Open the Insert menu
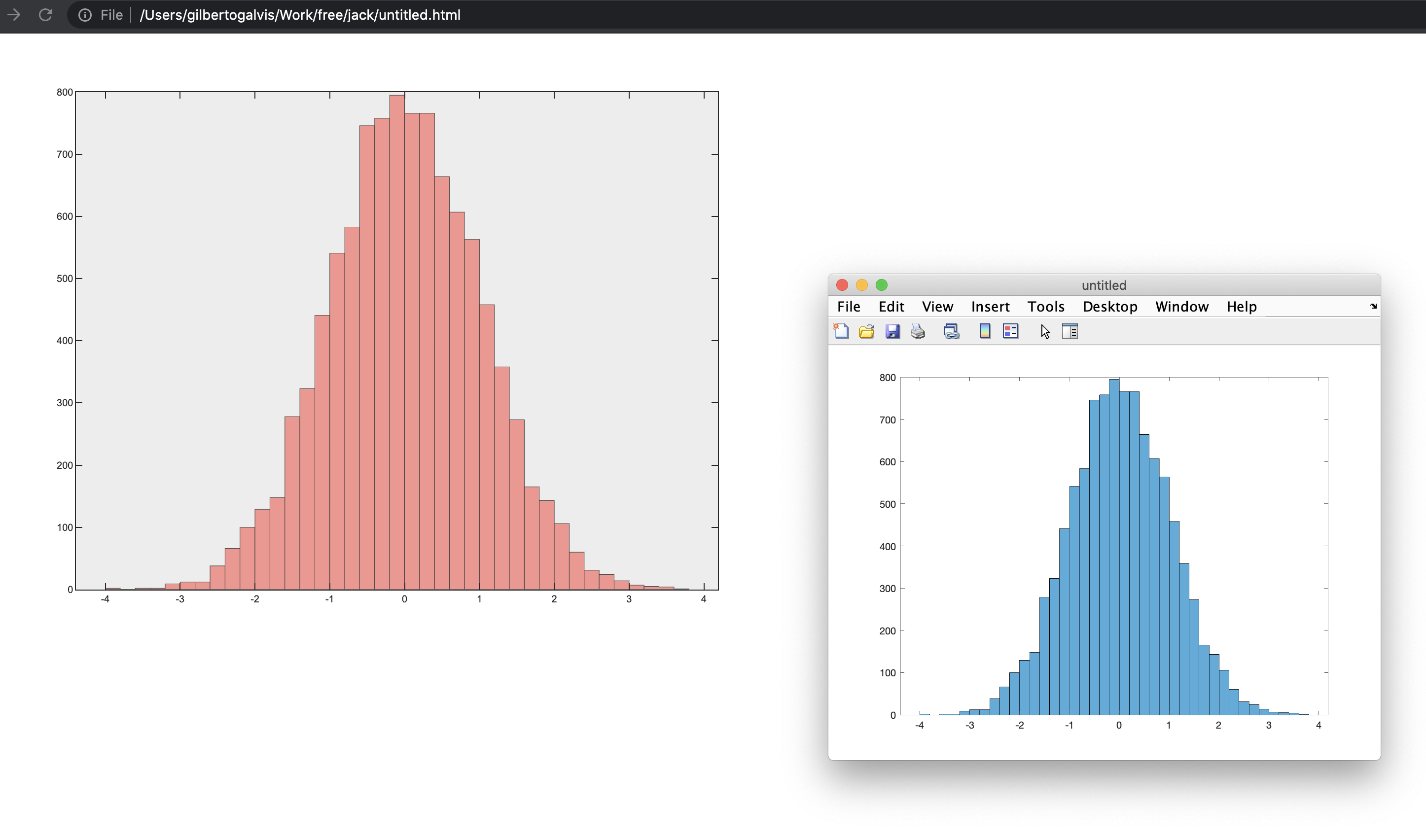1426x840 pixels. click(x=990, y=306)
